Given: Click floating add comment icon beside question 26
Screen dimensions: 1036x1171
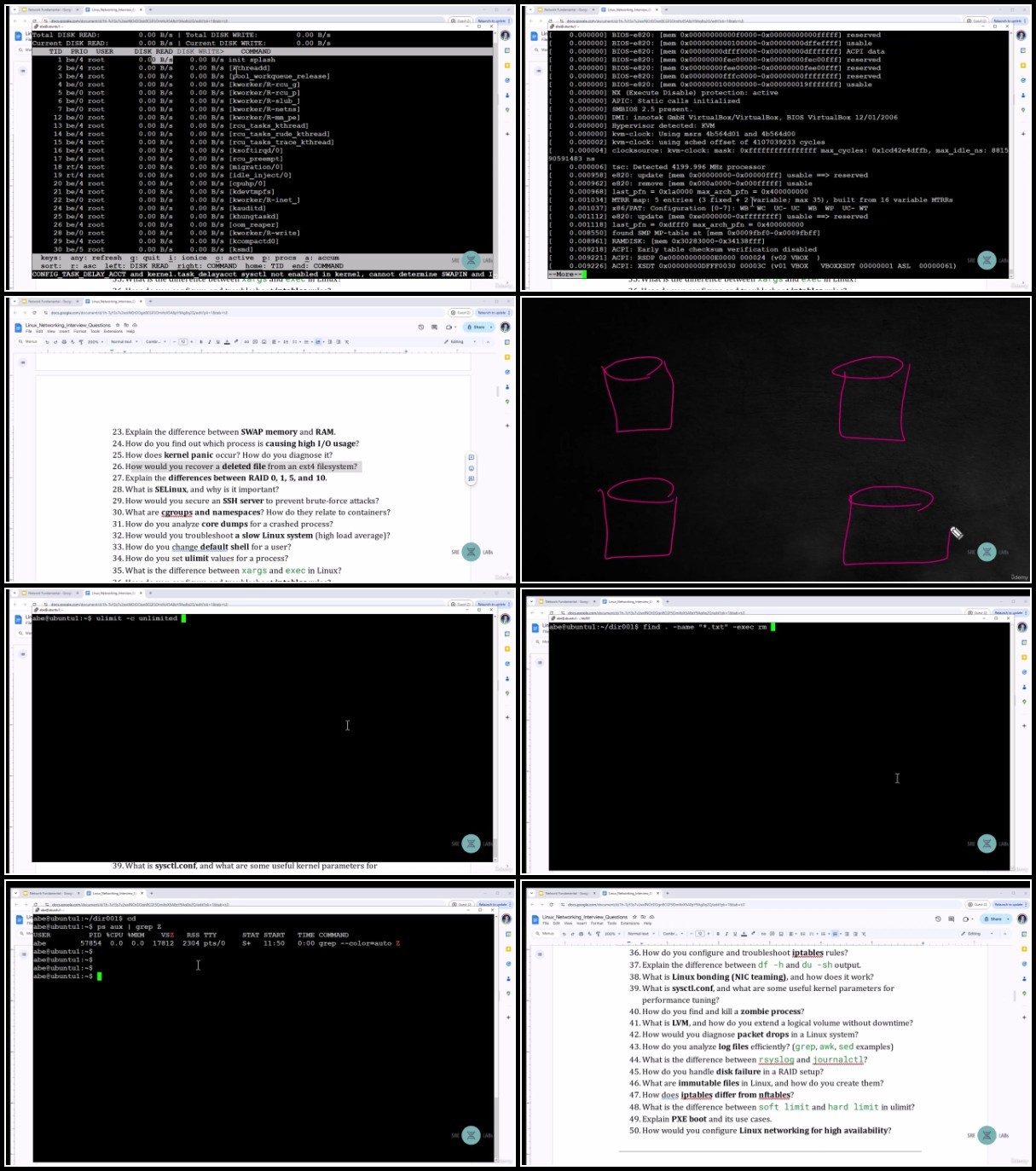Looking at the screenshot, I should tap(471, 457).
